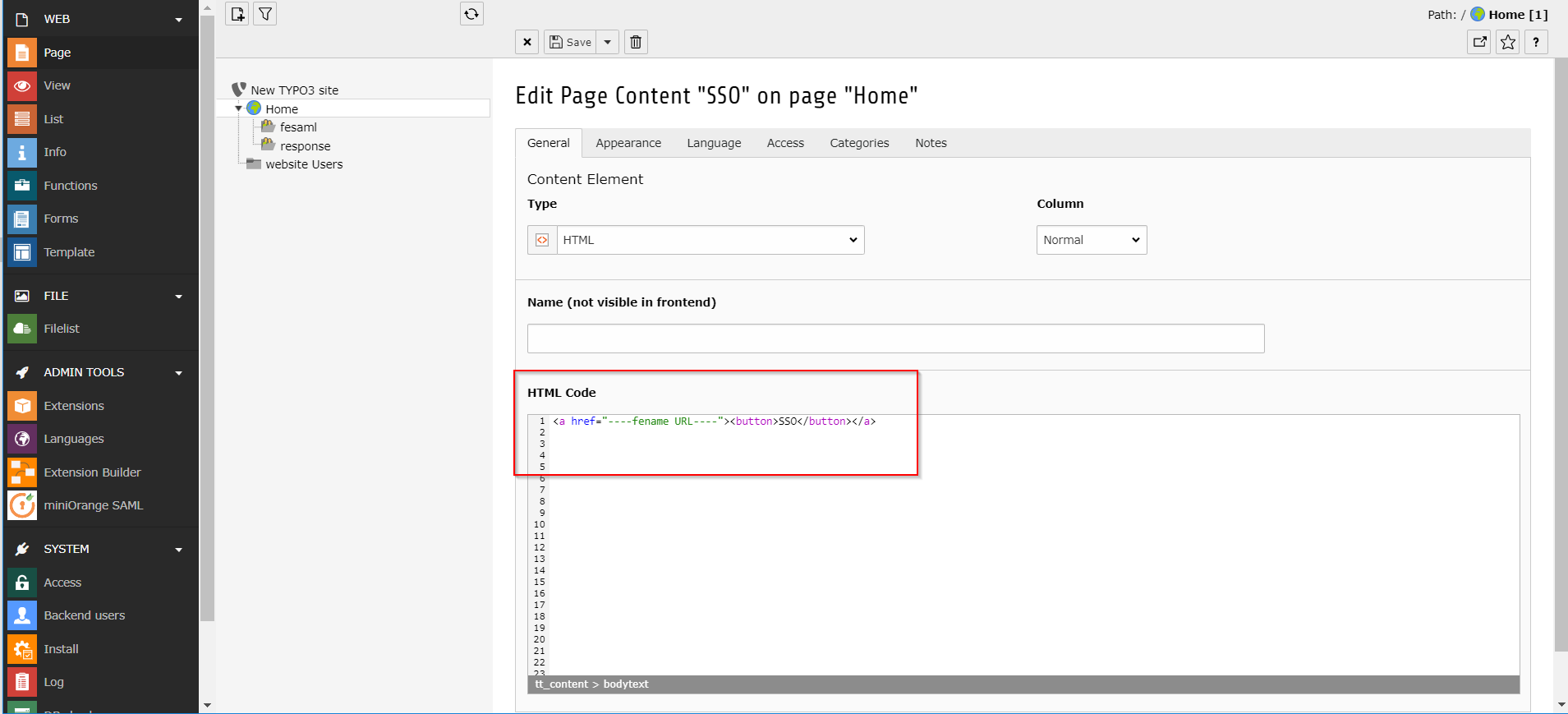Image resolution: width=1568 pixels, height=714 pixels.
Task: Click the HTML type icon beside the Type select
Action: click(x=542, y=240)
